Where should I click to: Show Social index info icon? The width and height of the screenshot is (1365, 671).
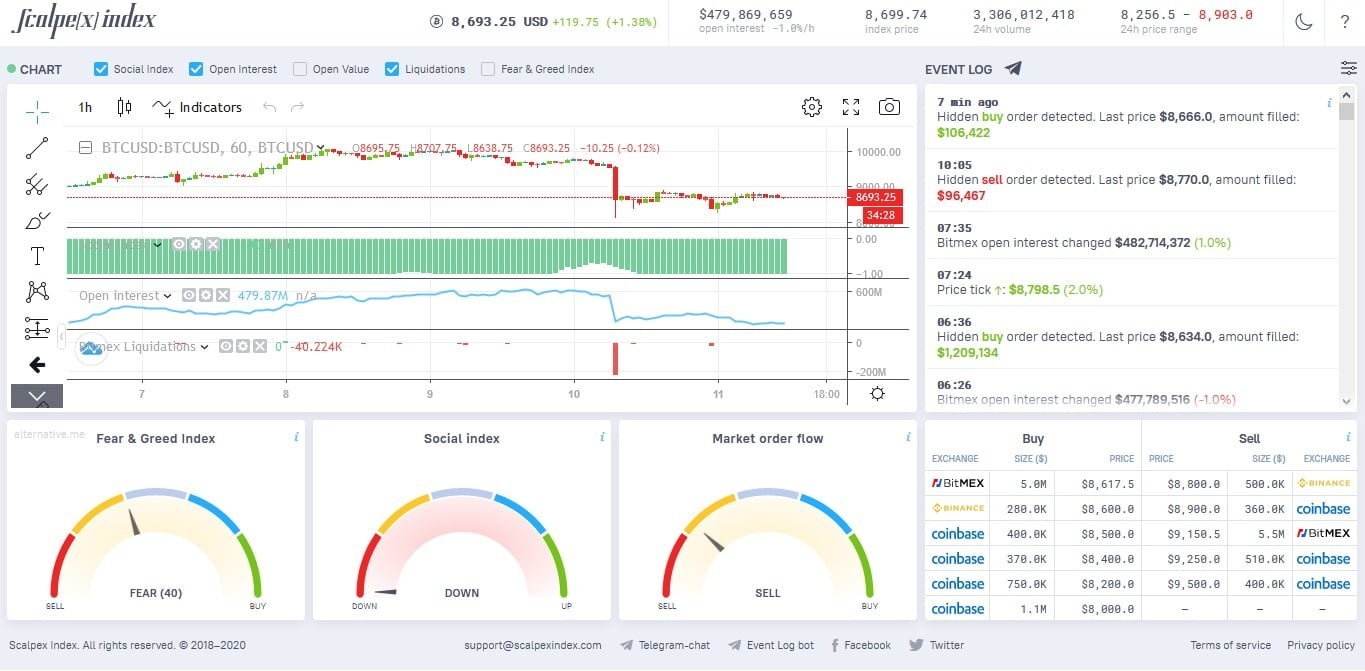point(602,437)
